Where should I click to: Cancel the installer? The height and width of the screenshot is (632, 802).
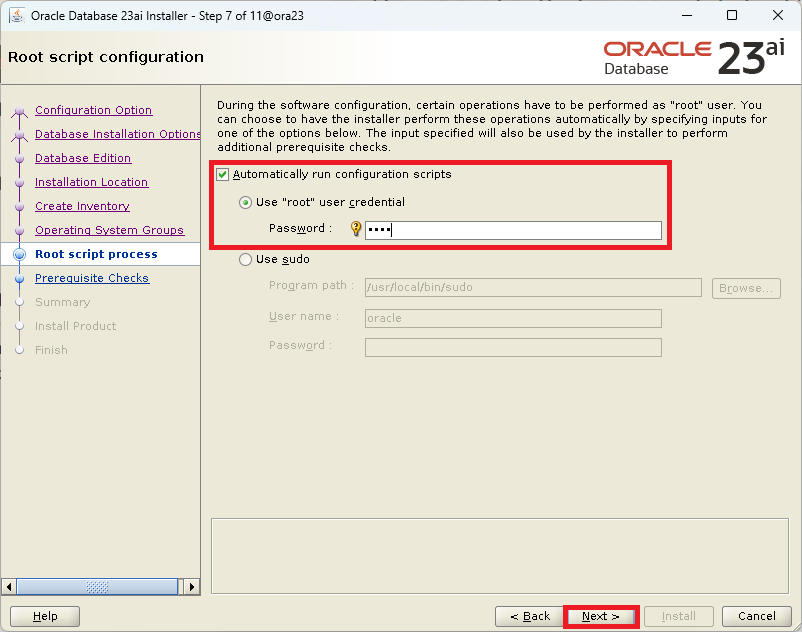coord(756,616)
